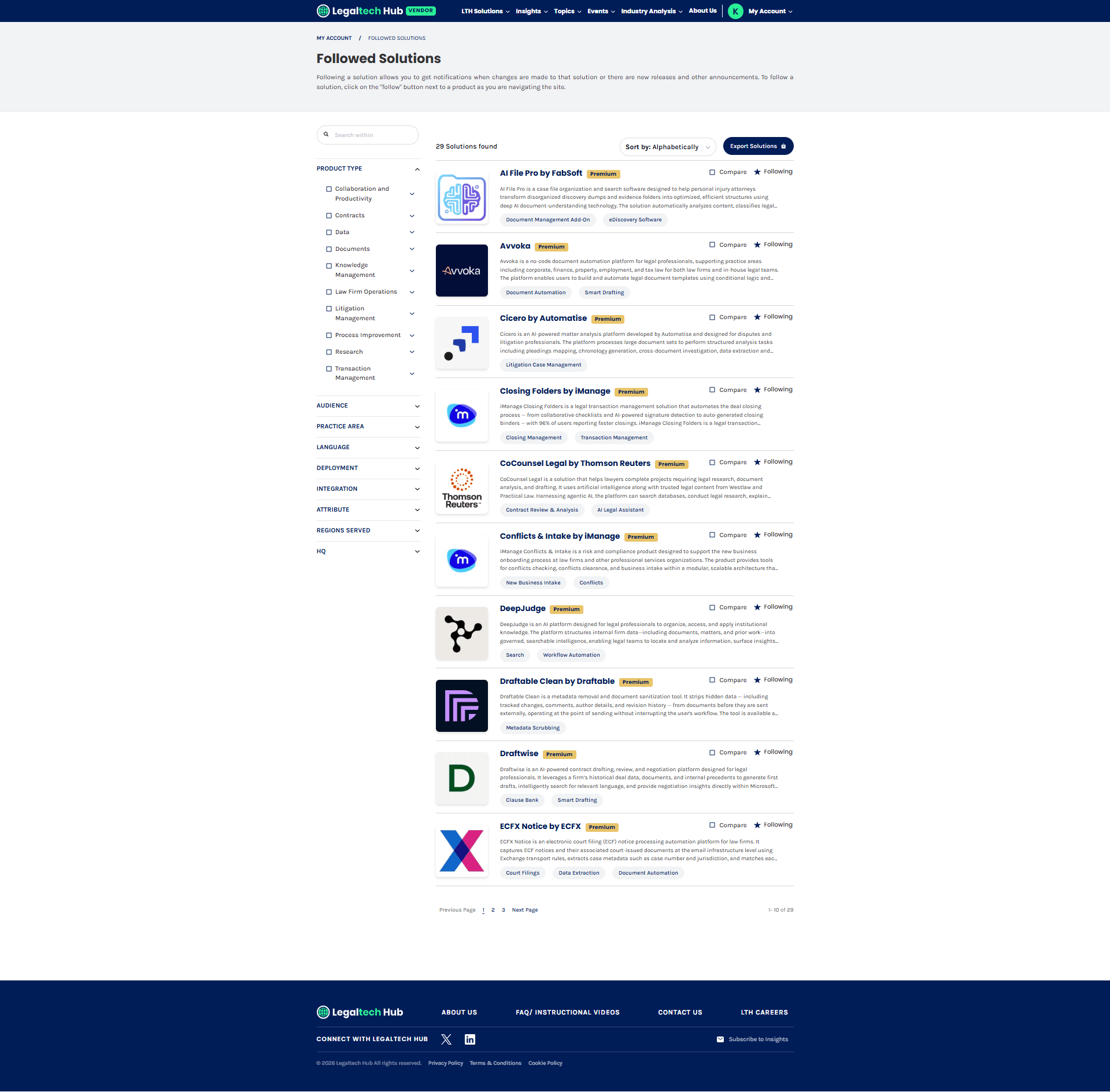This screenshot has width=1110, height=1092.
Task: Open the Sort by Alphabetically dropdown
Action: [668, 147]
